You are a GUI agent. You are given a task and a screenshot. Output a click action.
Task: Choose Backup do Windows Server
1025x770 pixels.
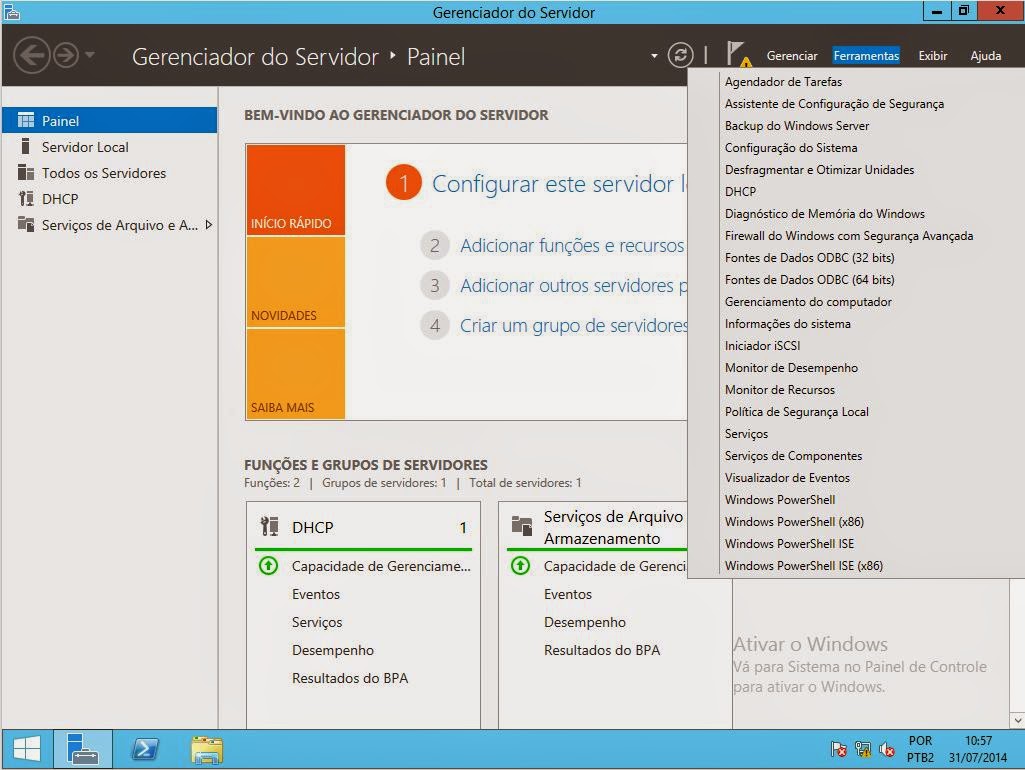pos(796,126)
